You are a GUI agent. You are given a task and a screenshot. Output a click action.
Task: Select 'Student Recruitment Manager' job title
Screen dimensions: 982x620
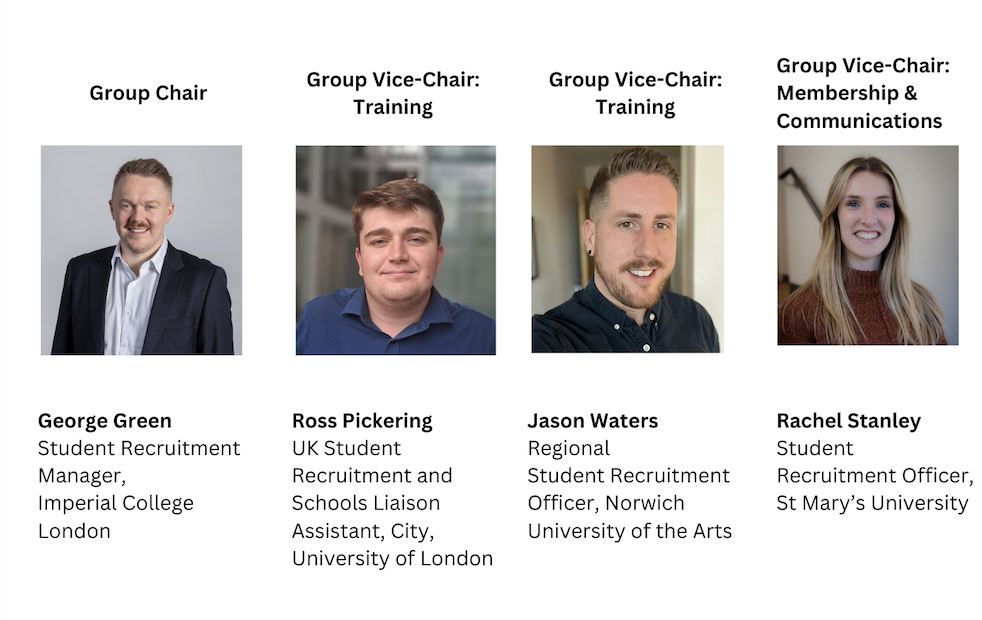pyautogui.click(x=139, y=462)
